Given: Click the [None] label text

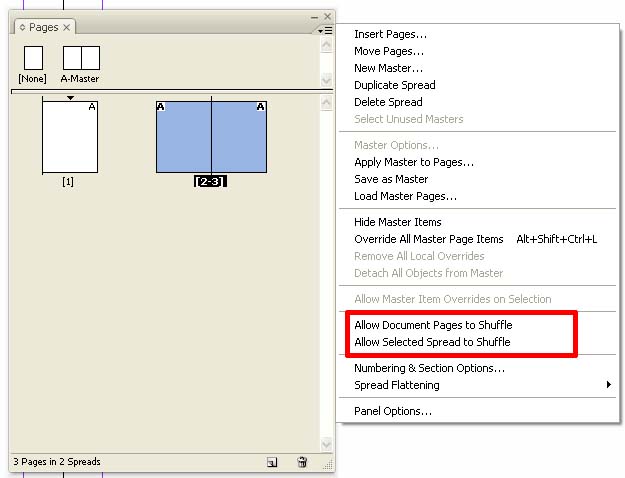Looking at the screenshot, I should 32,79.
